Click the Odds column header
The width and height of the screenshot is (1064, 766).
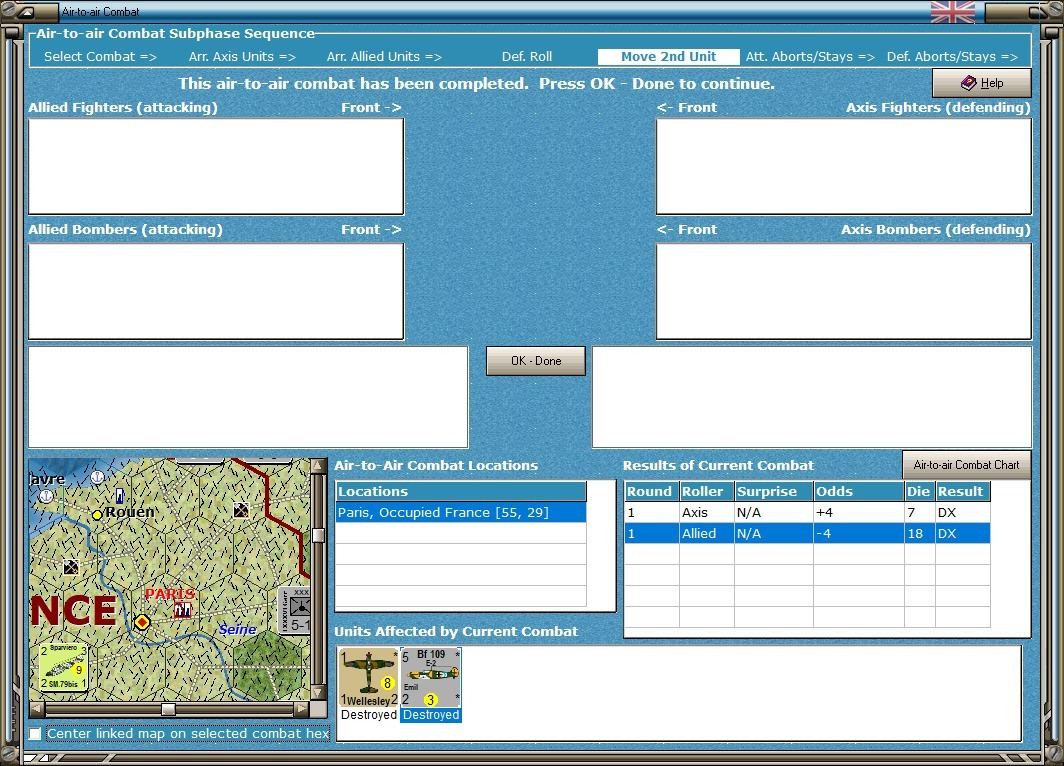tap(858, 491)
